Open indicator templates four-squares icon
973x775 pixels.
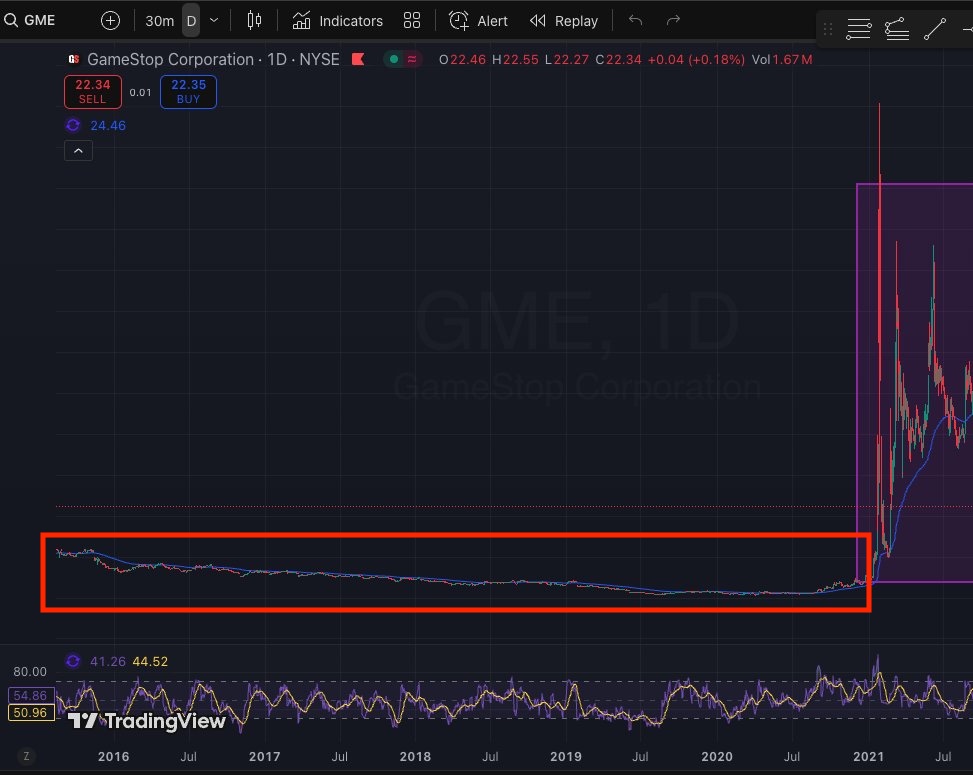411,20
